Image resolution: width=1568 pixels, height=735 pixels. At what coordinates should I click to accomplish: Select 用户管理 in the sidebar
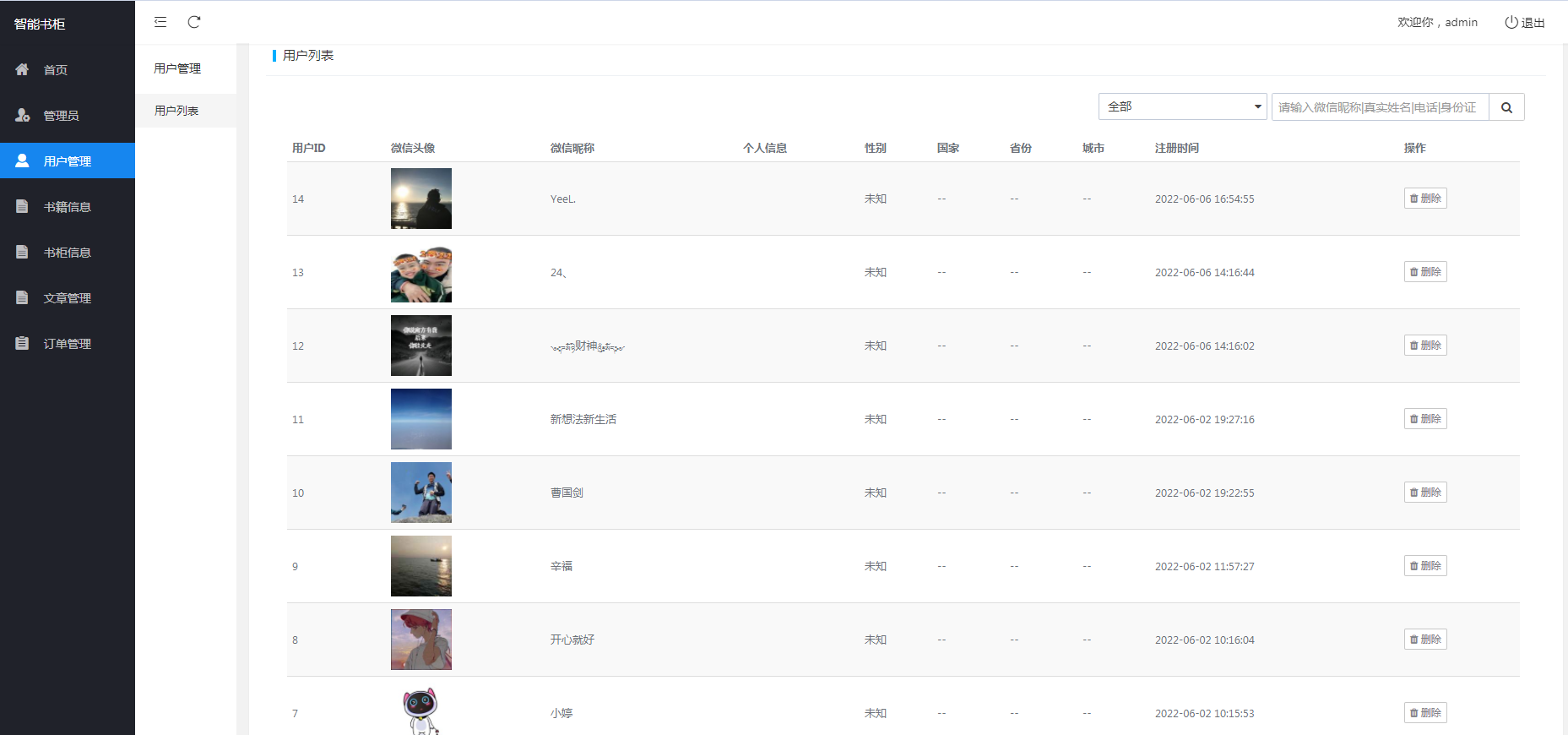click(67, 161)
